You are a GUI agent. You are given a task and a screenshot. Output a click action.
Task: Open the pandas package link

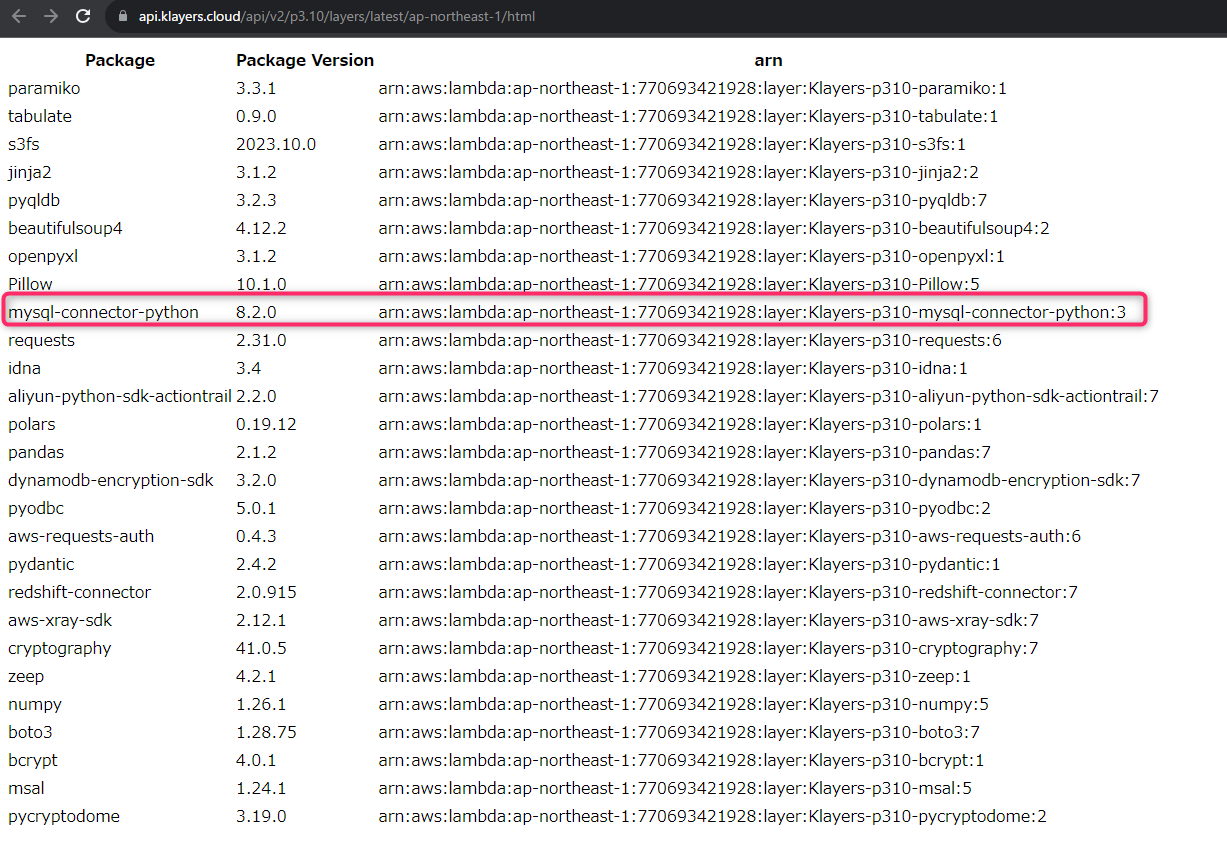click(x=36, y=452)
